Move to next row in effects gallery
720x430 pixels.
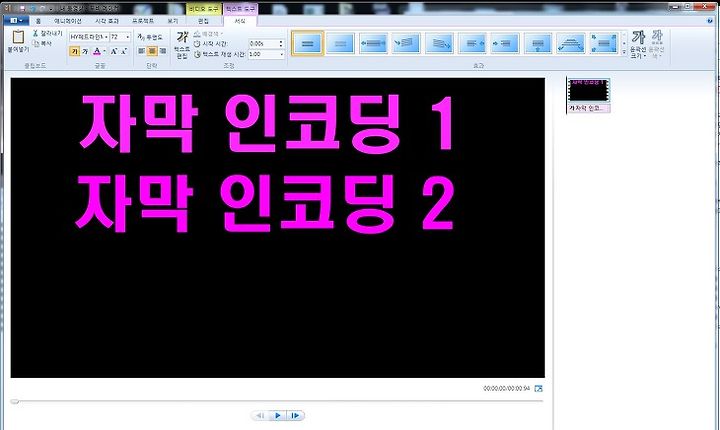pos(624,44)
